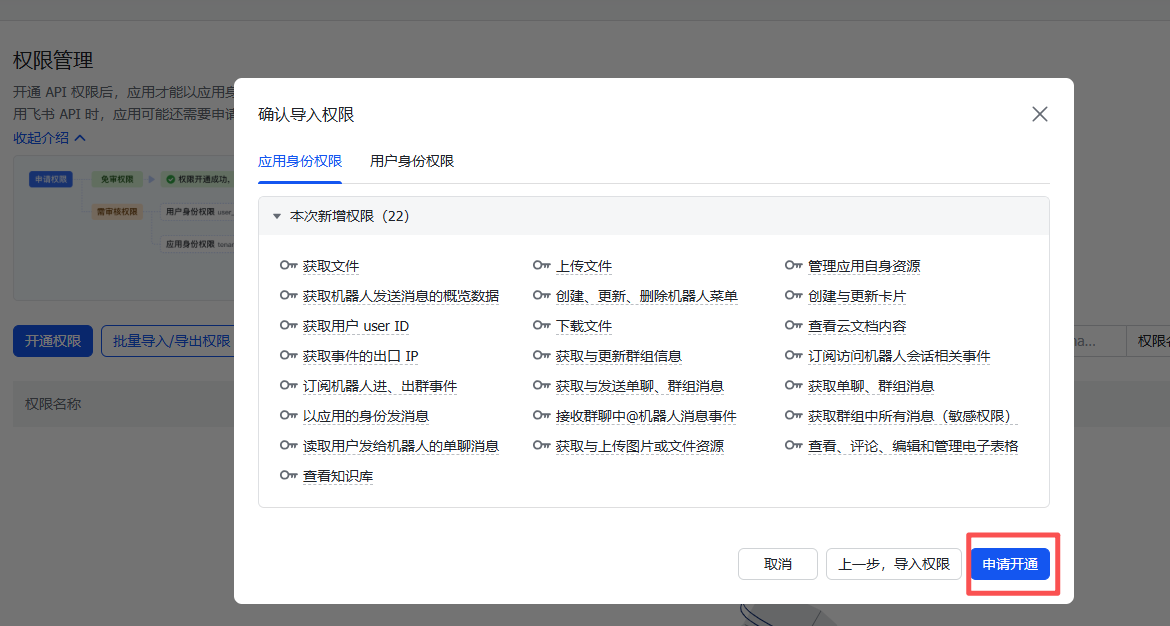Click the key icon beside 下载文件
This screenshot has height=626, width=1170.
(x=543, y=325)
